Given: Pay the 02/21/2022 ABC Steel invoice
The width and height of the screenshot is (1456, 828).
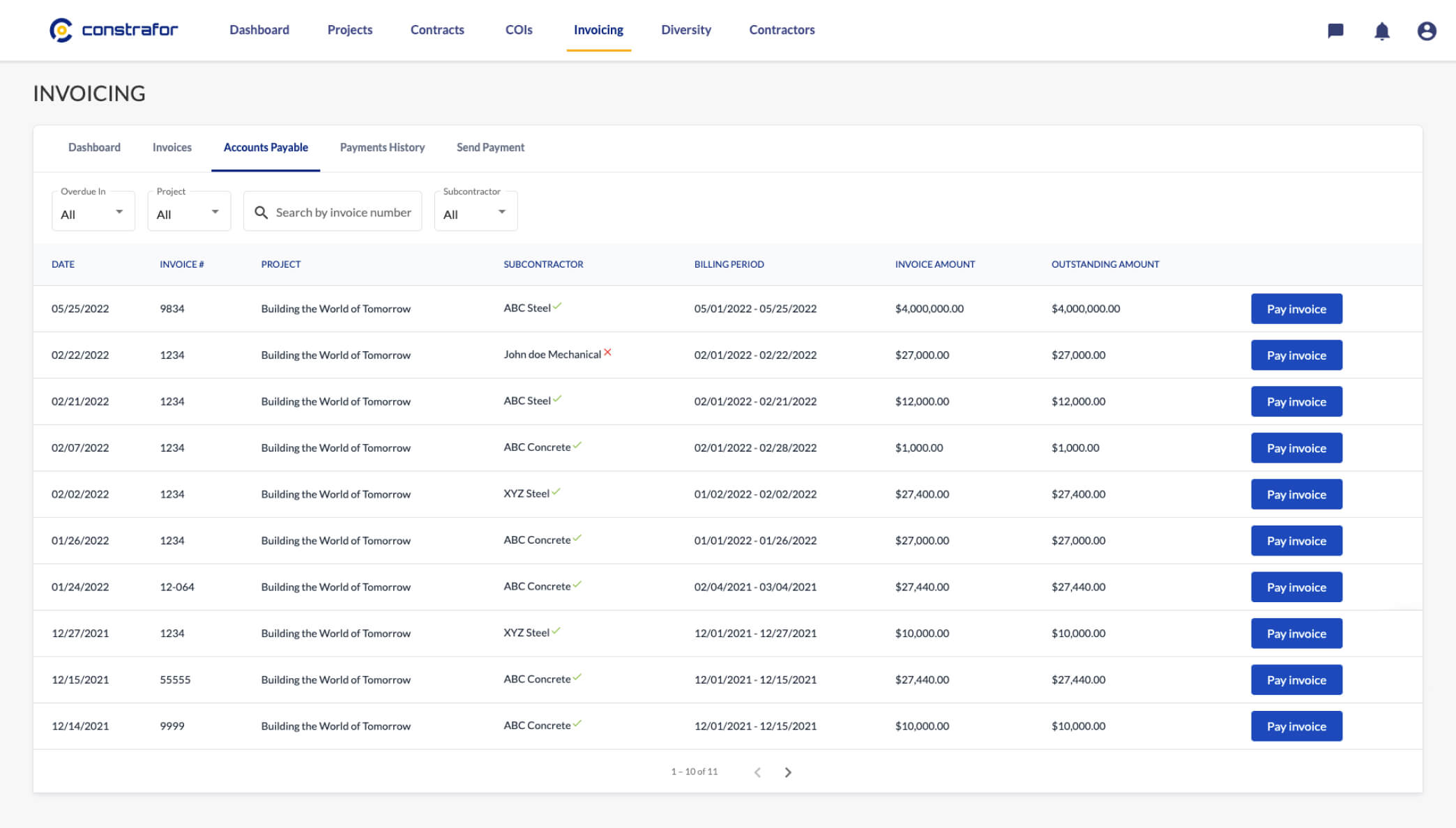Looking at the screenshot, I should (x=1296, y=401).
